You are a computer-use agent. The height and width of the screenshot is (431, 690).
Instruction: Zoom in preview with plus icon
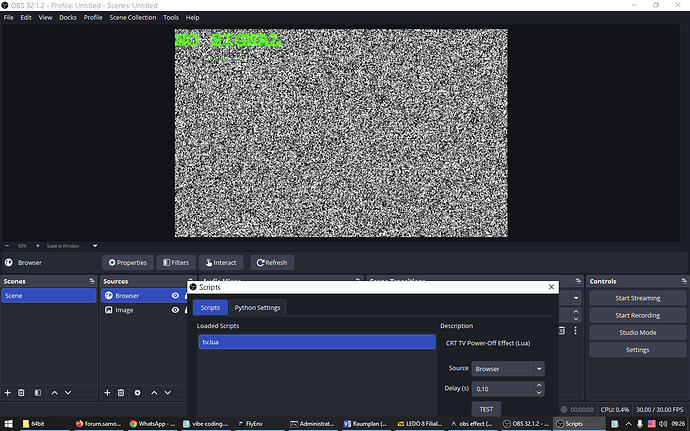(x=38, y=246)
